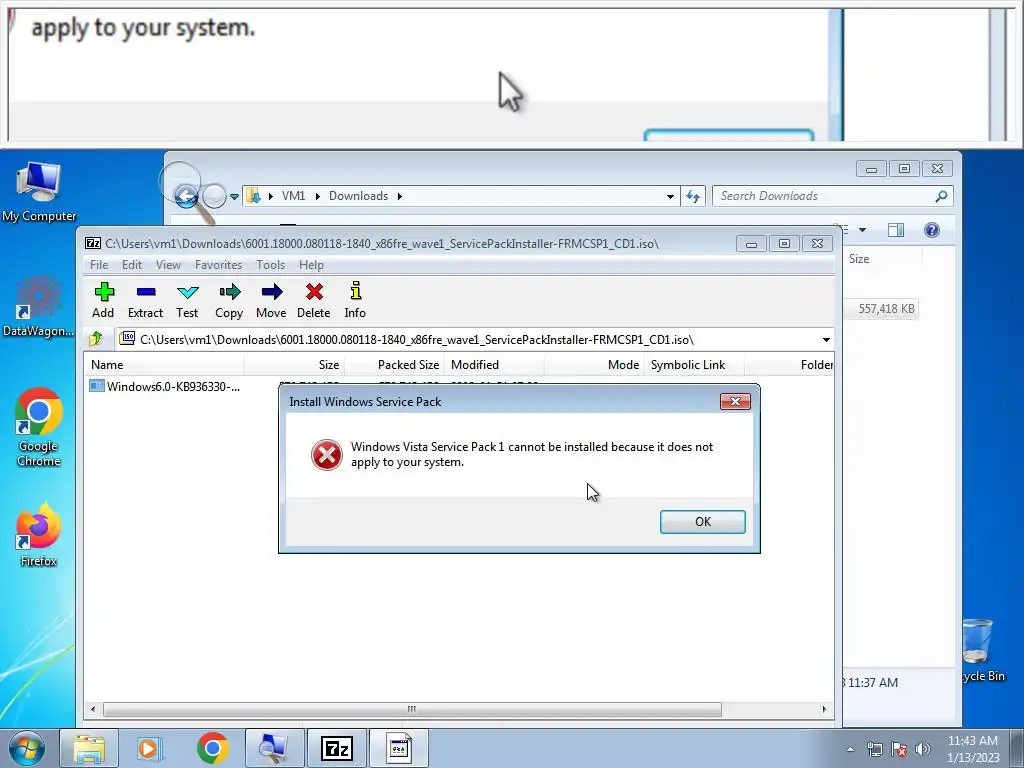This screenshot has height=768, width=1024.
Task: Open the Favorites menu in 7-Zip
Action: pos(218,264)
